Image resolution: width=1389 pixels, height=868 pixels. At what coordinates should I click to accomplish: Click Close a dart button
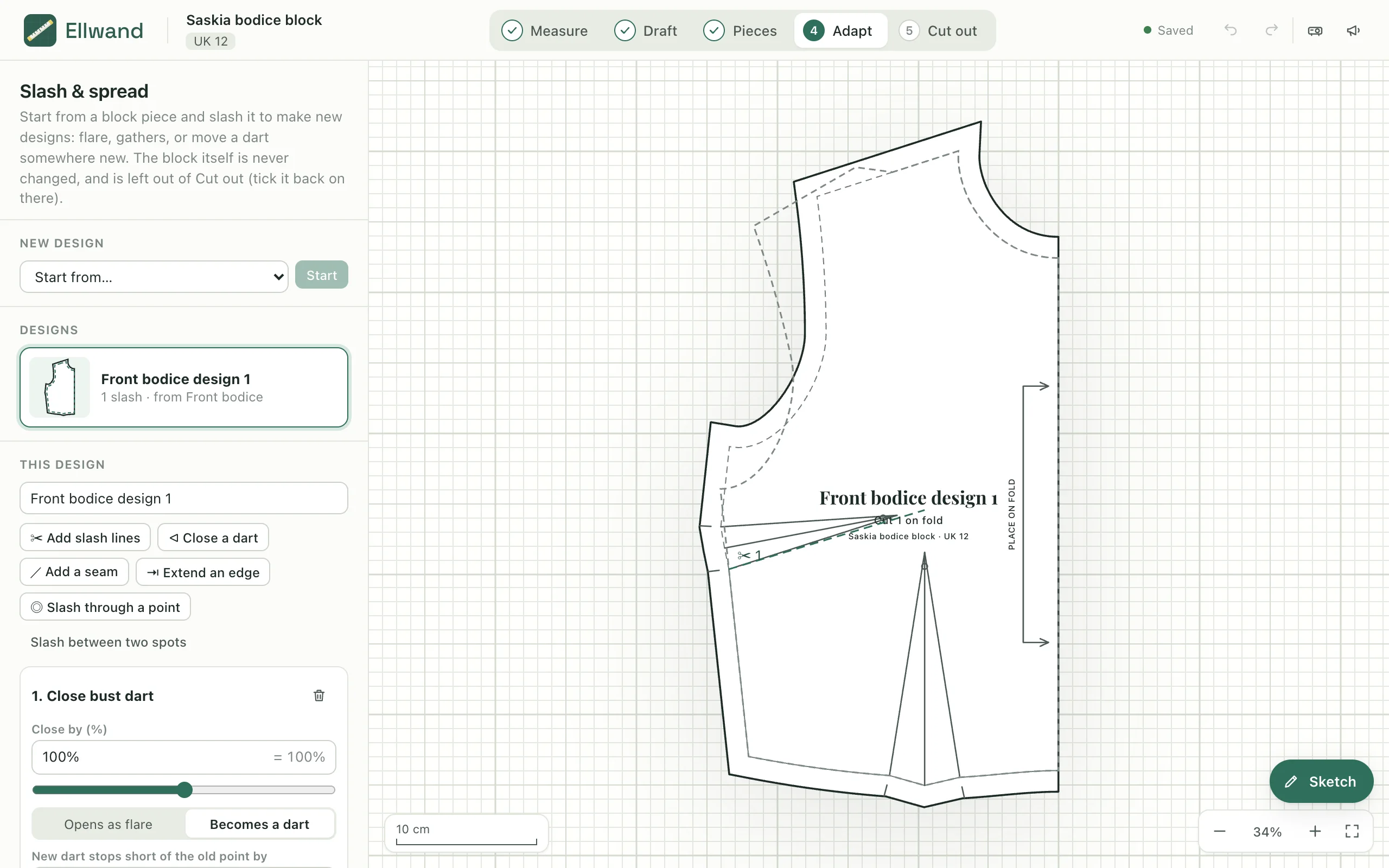coord(214,537)
